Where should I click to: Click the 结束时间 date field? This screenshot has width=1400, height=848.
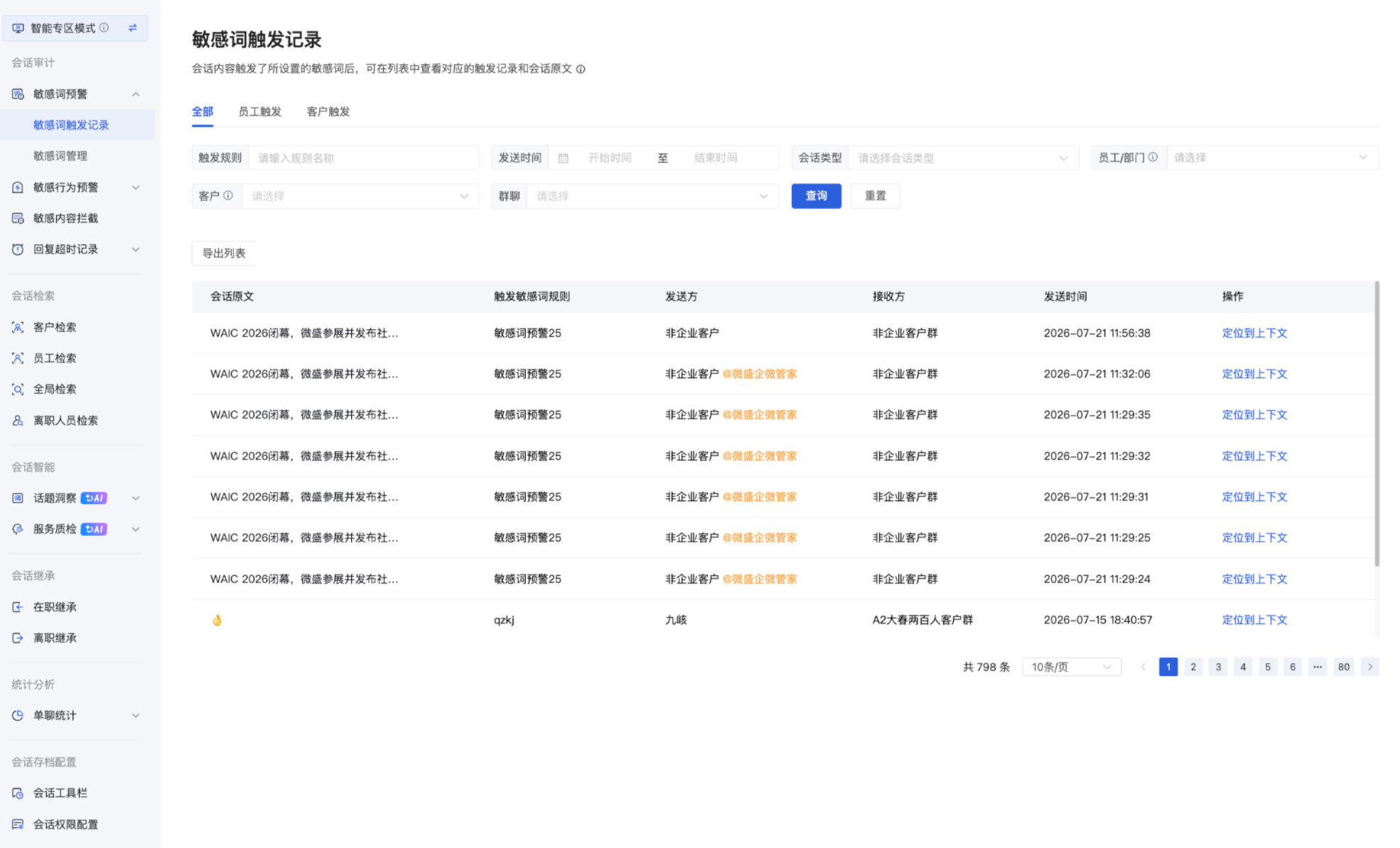click(716, 158)
